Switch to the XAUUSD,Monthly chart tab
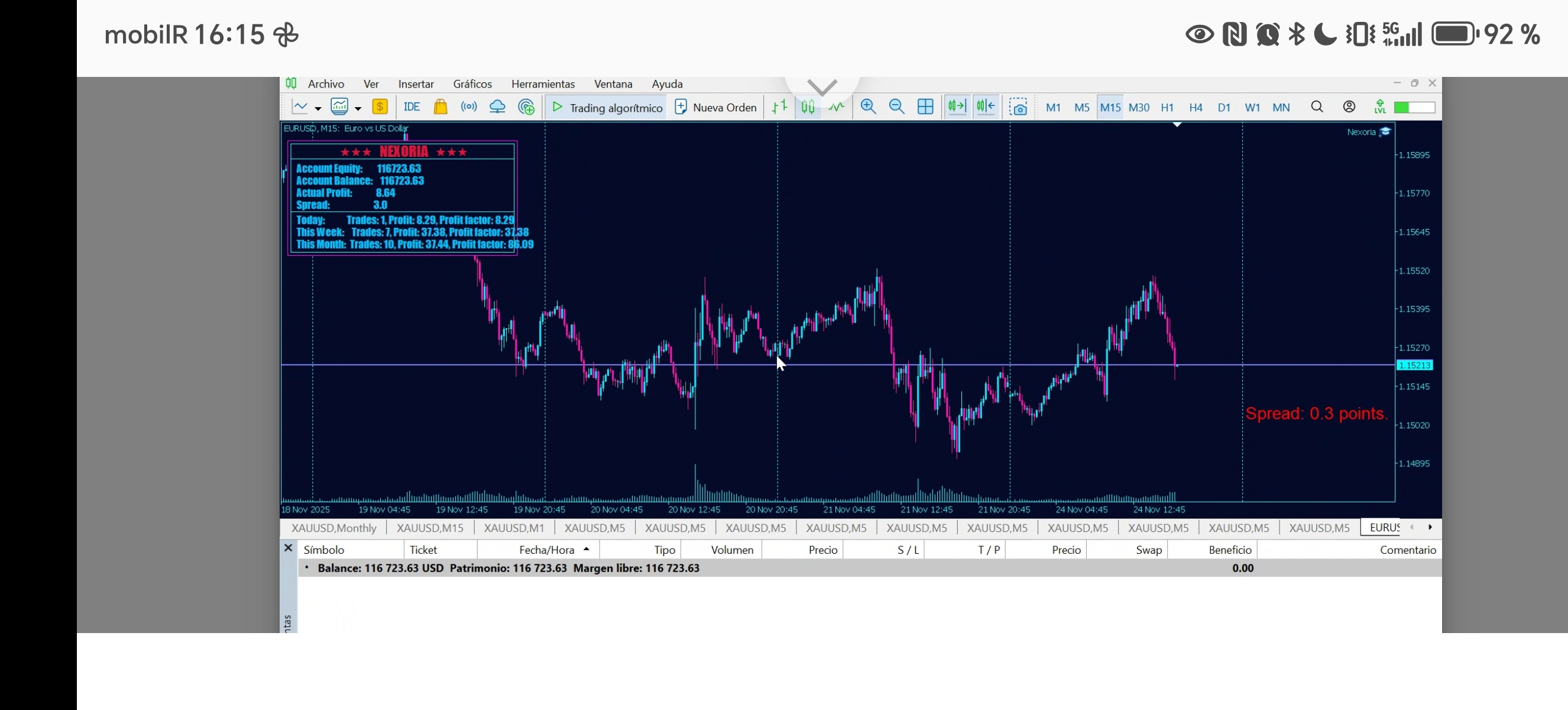The width and height of the screenshot is (1568, 710). point(333,528)
